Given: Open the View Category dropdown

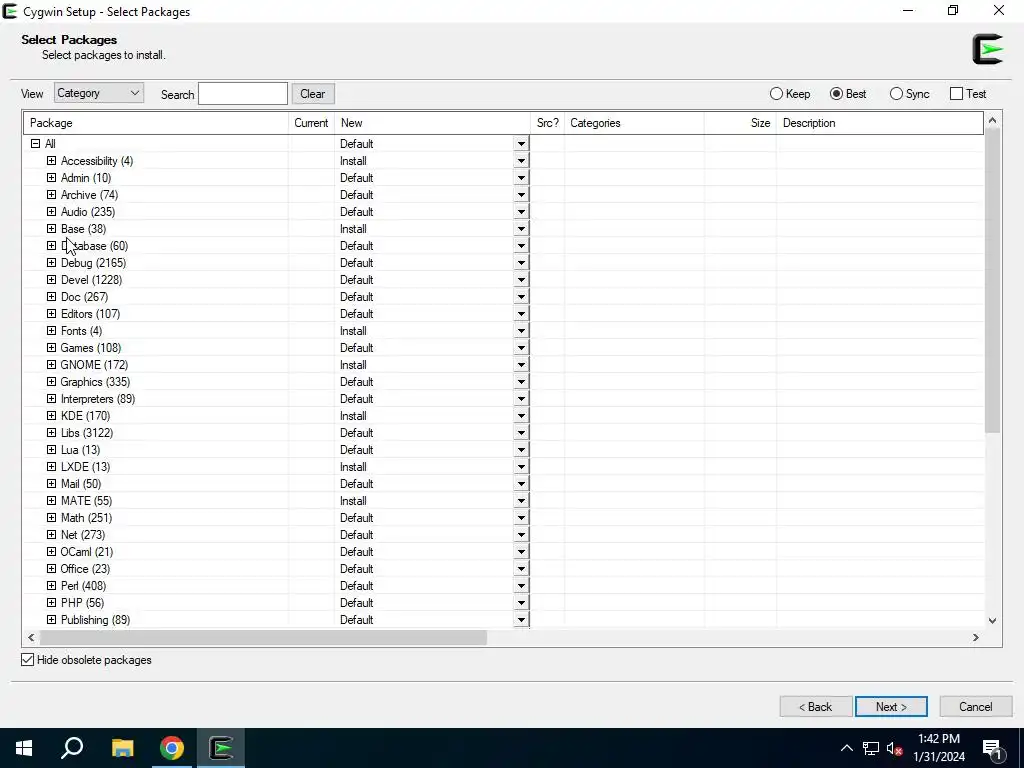Looking at the screenshot, I should click(99, 93).
